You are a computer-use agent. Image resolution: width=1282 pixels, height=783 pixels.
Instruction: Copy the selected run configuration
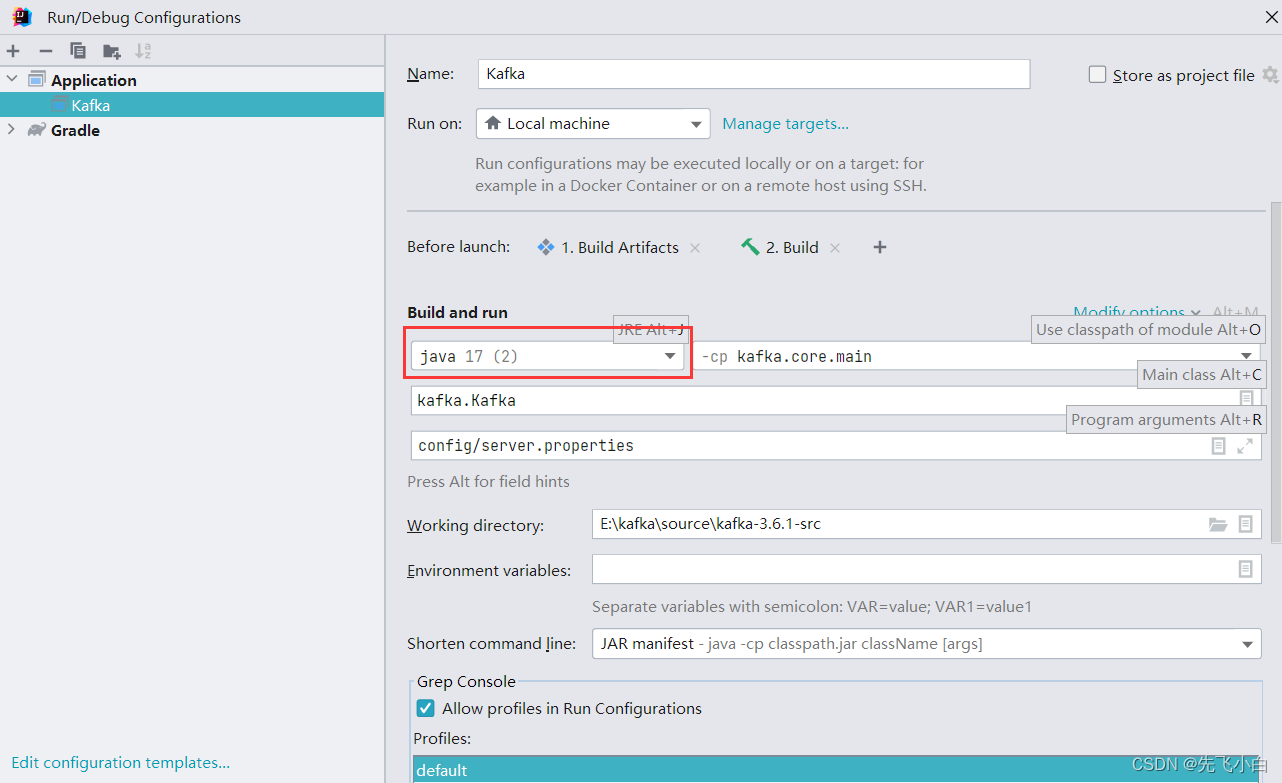[x=77, y=51]
